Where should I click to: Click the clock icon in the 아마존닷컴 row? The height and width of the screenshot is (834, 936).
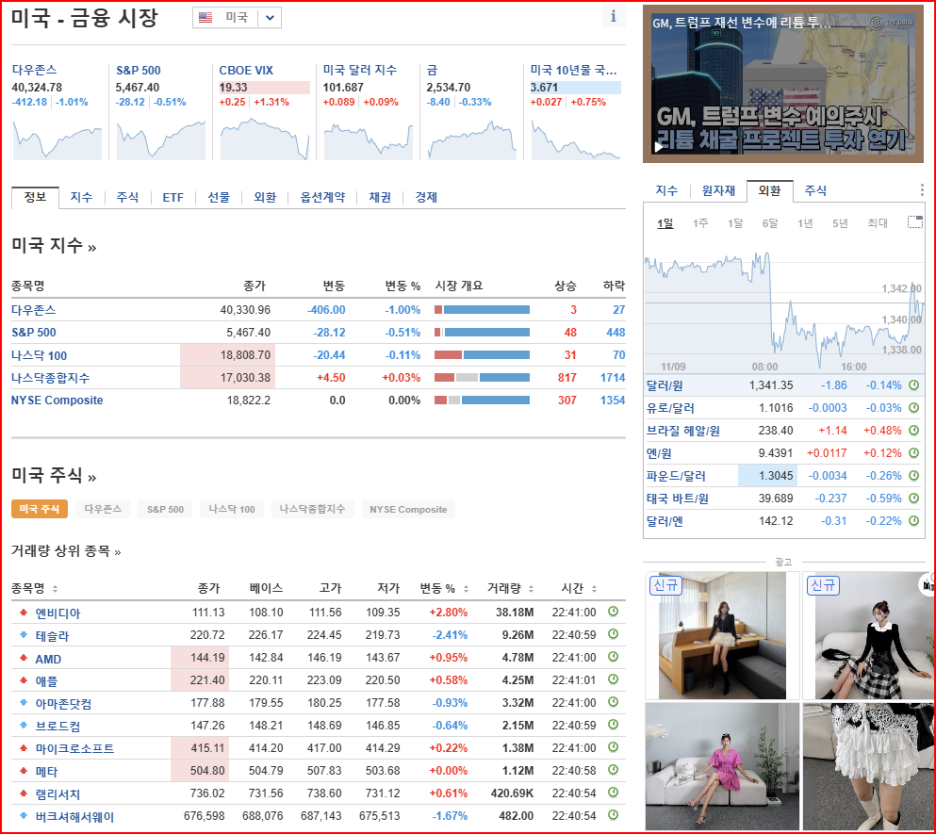tap(613, 702)
